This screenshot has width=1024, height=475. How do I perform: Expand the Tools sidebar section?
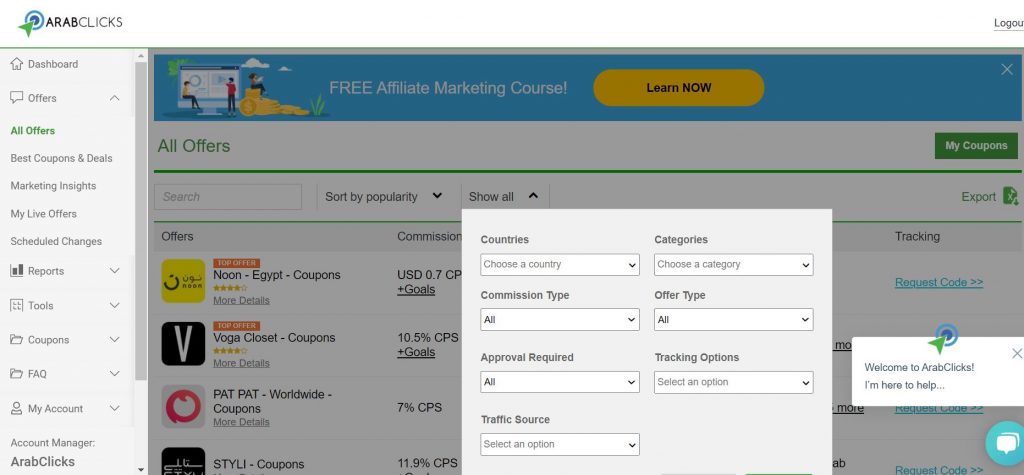pyautogui.click(x=114, y=305)
